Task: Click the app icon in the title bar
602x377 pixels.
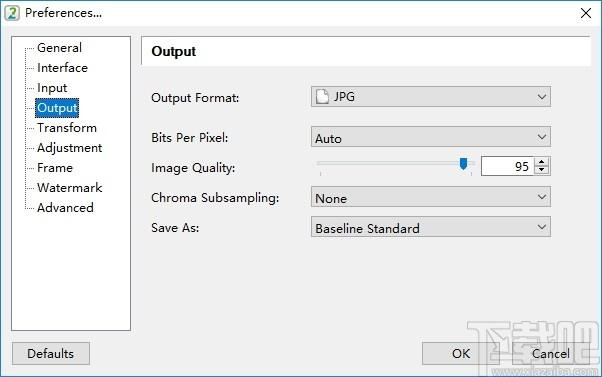Action: click(12, 13)
